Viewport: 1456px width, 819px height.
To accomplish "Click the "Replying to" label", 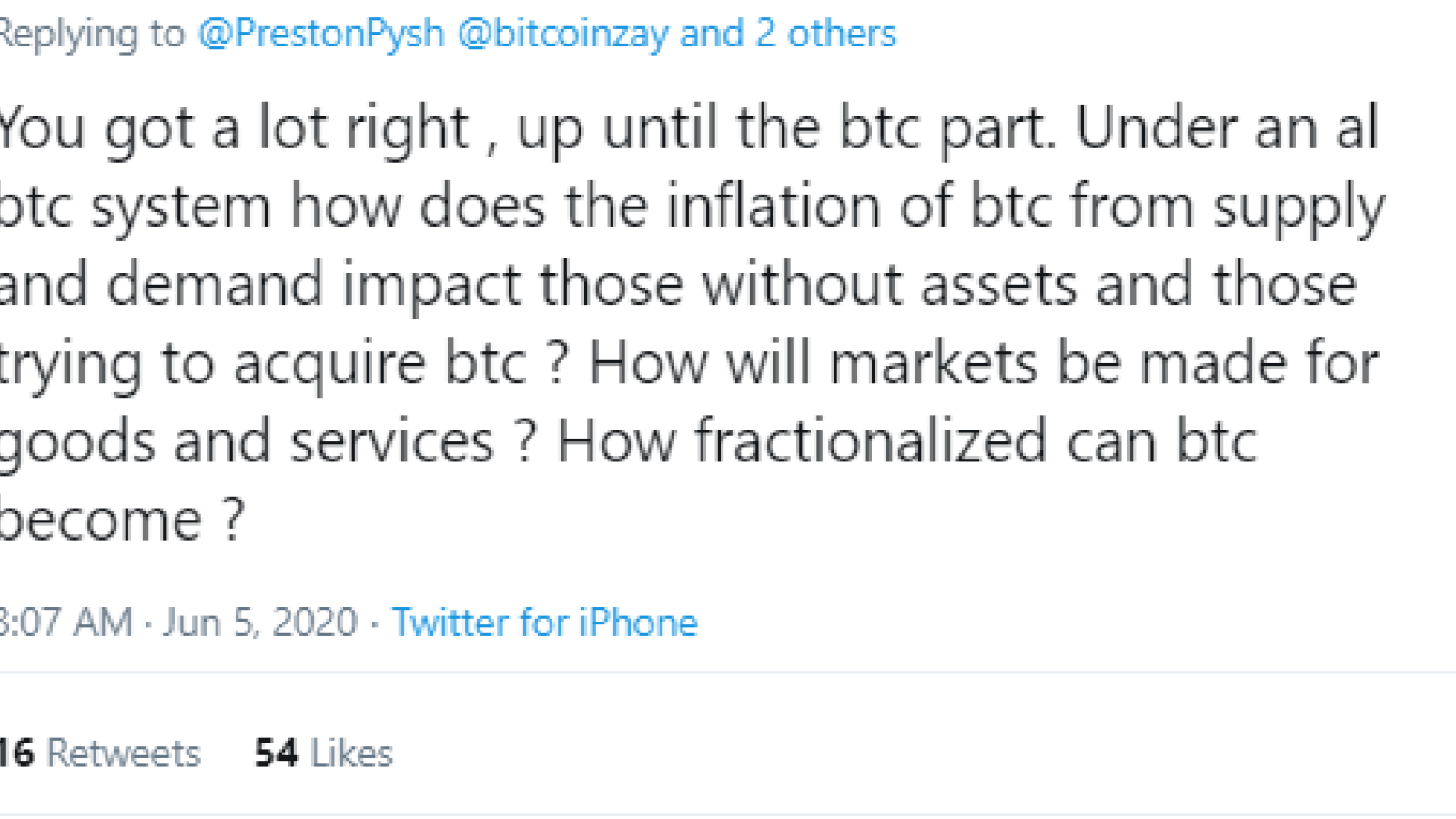I will [92, 34].
